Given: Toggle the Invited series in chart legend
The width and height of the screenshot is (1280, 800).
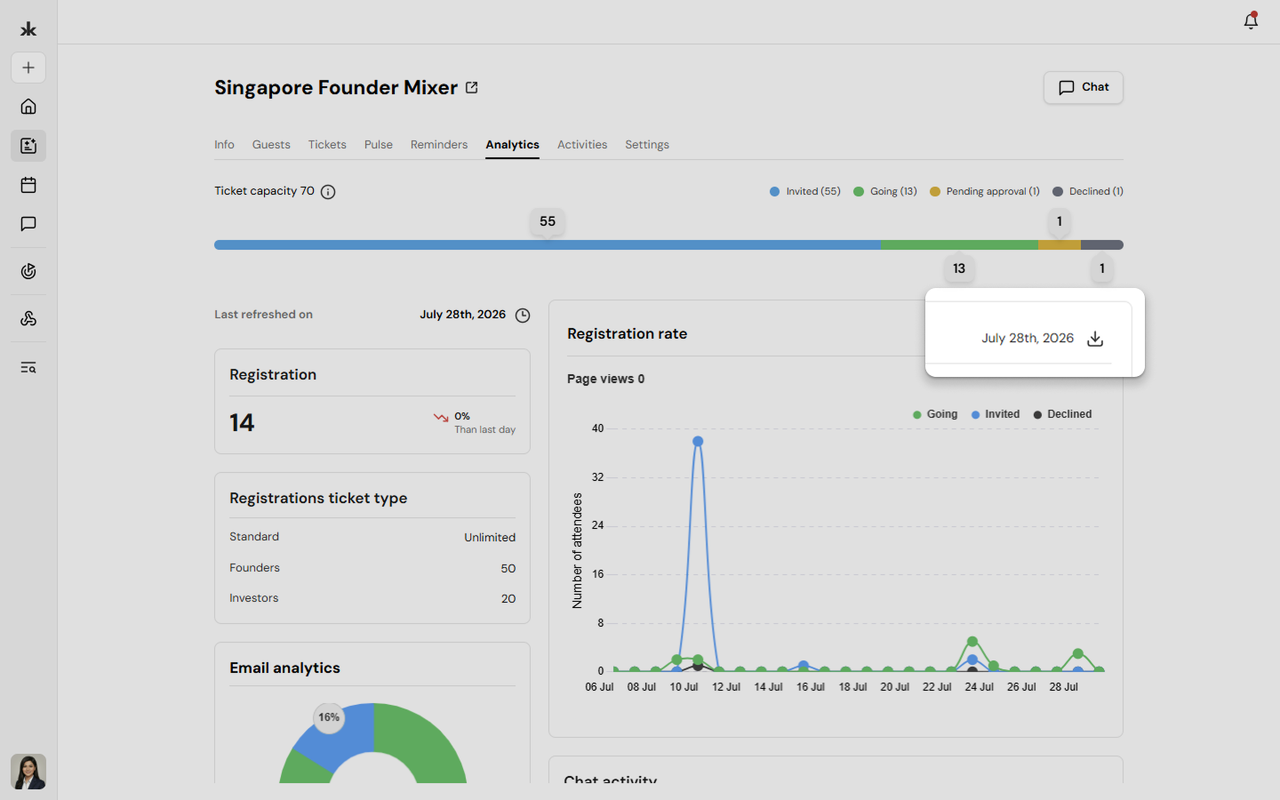Looking at the screenshot, I should [x=995, y=414].
